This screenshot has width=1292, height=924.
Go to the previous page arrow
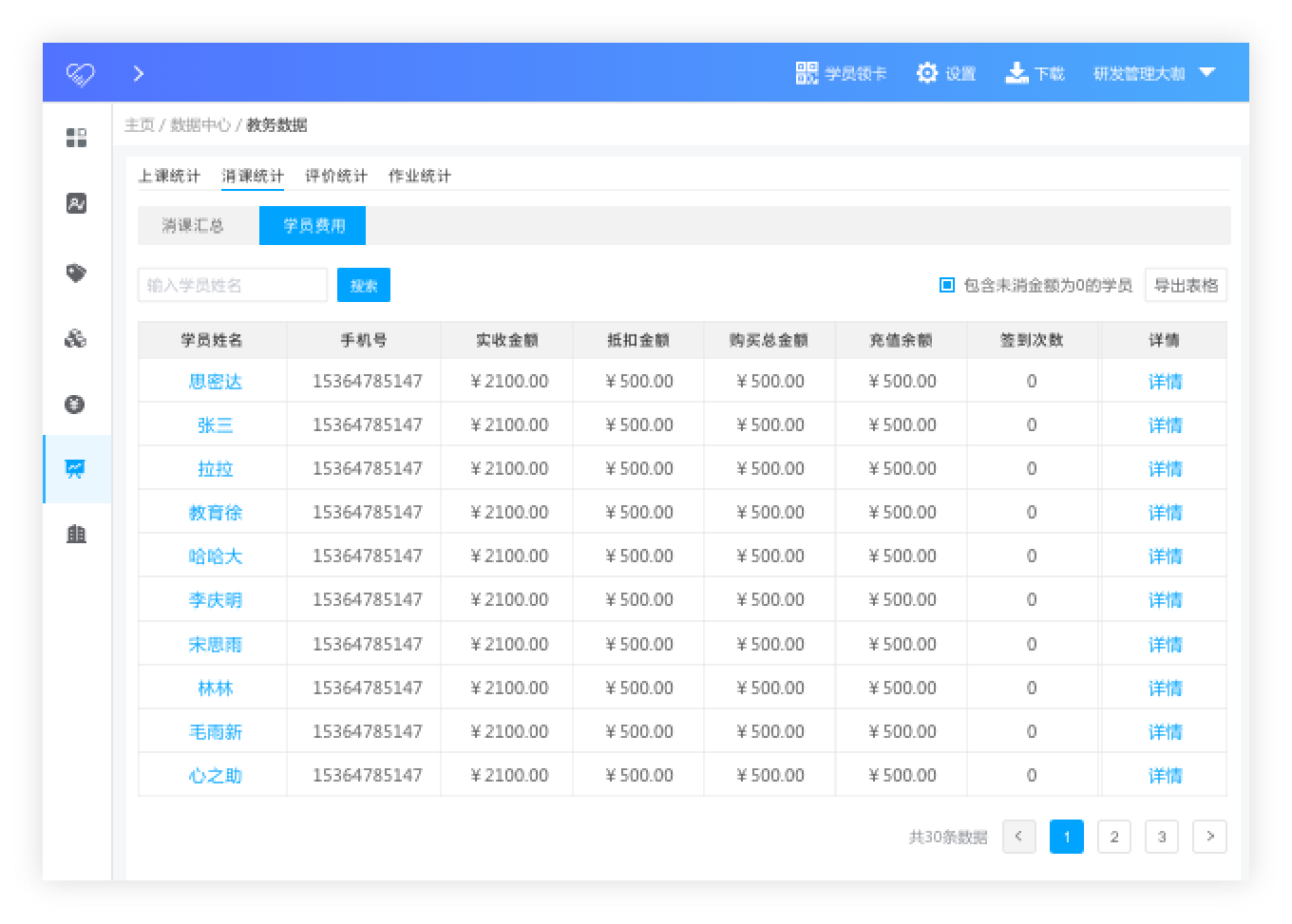pos(1019,837)
